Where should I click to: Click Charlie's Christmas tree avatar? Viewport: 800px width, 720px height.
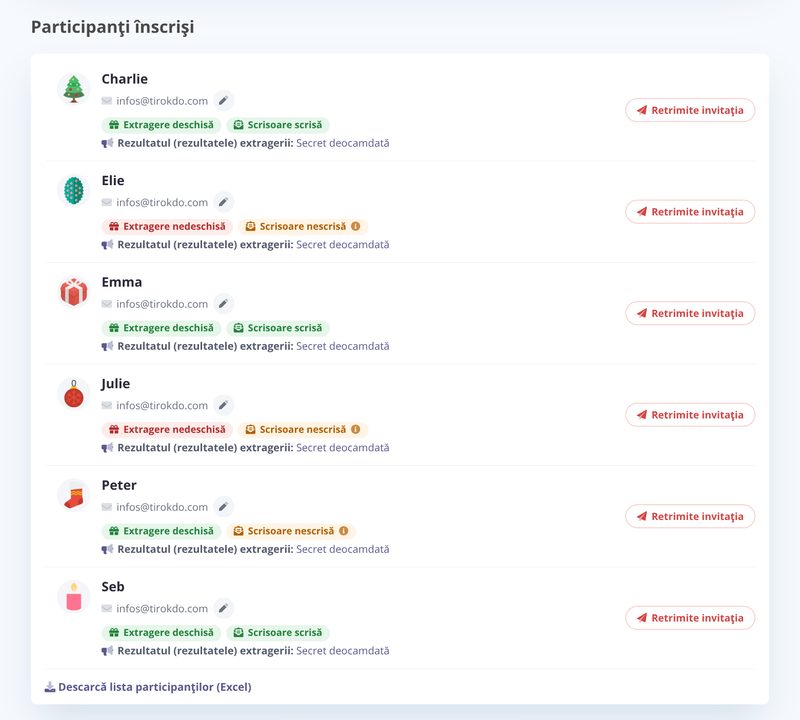pyautogui.click(x=74, y=89)
